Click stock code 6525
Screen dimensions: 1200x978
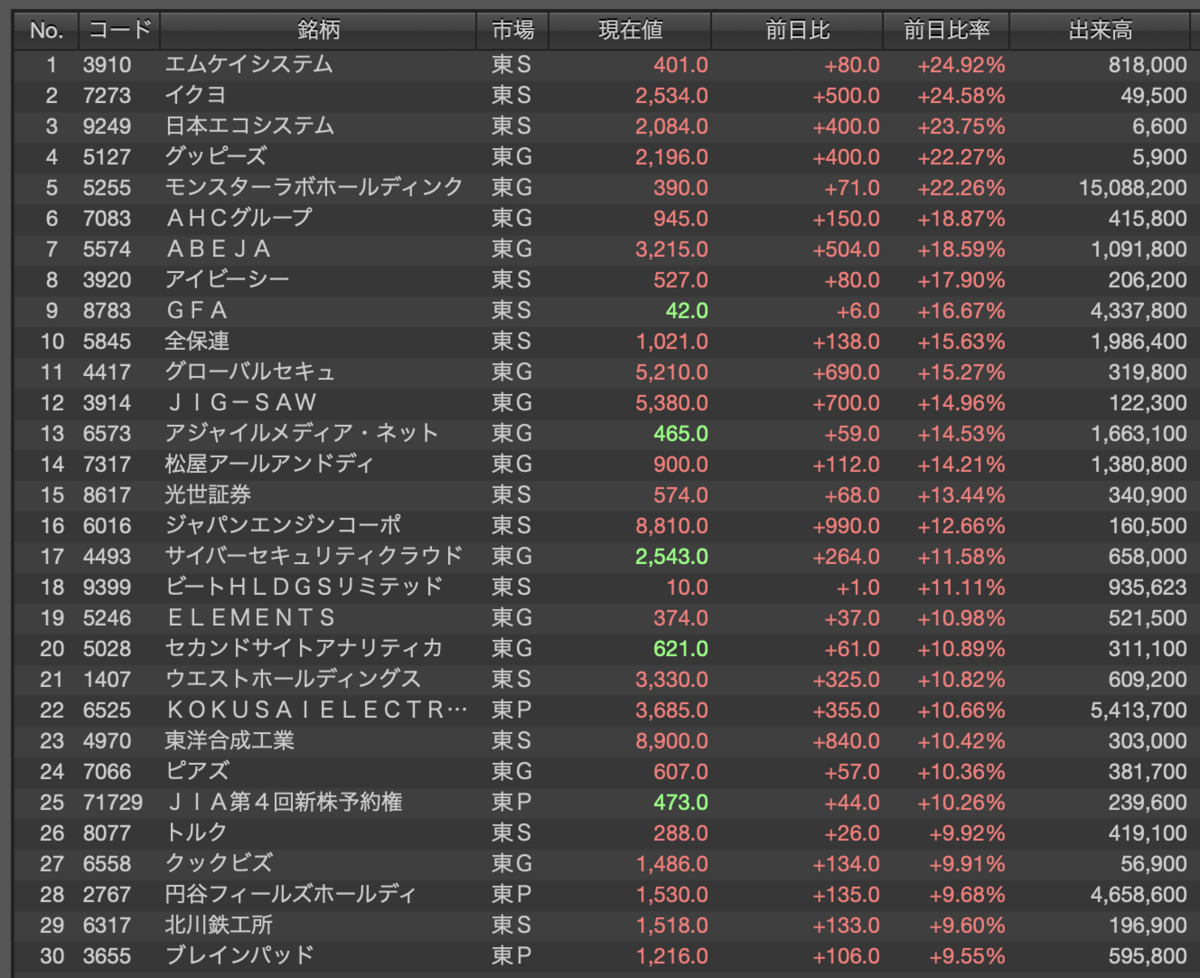107,710
